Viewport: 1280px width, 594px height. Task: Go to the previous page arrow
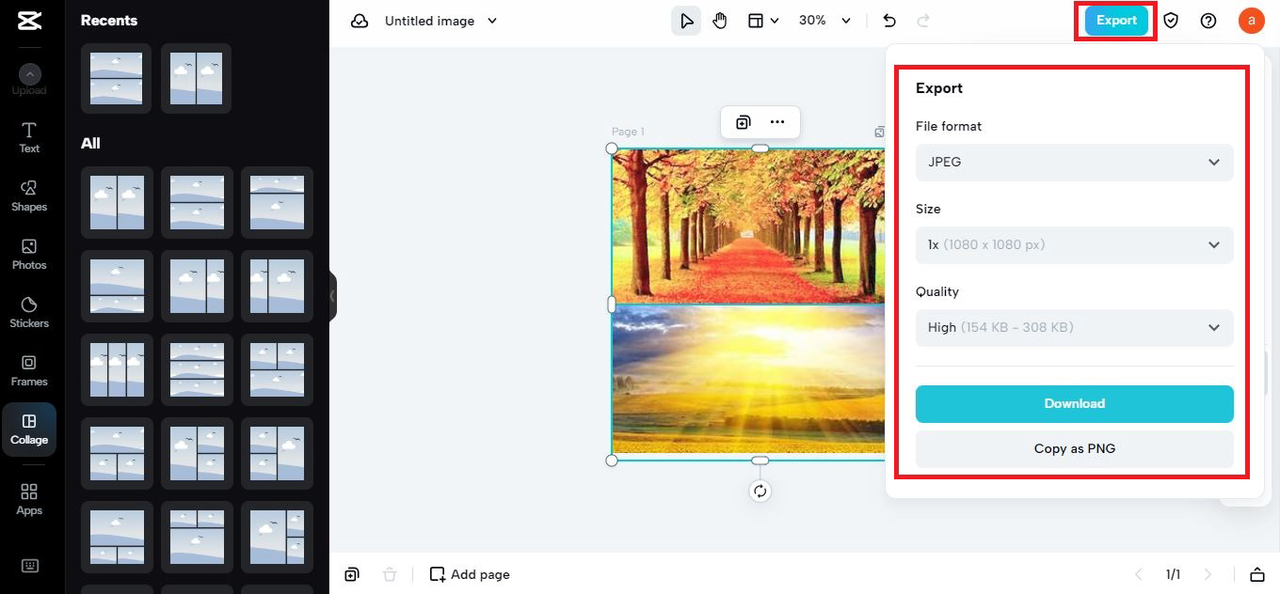click(1138, 574)
